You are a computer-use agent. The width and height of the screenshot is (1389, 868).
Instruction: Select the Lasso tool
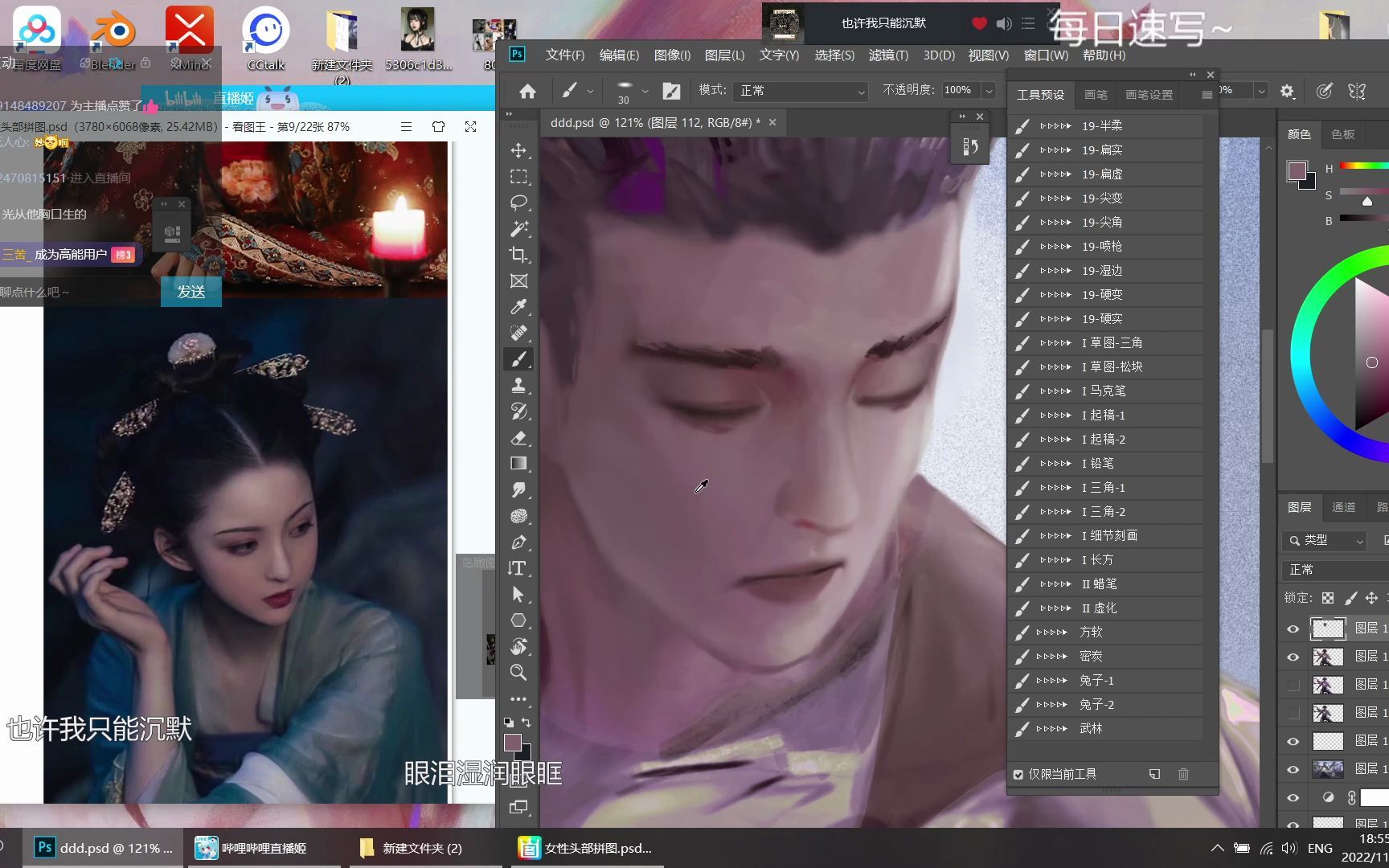tap(518, 203)
